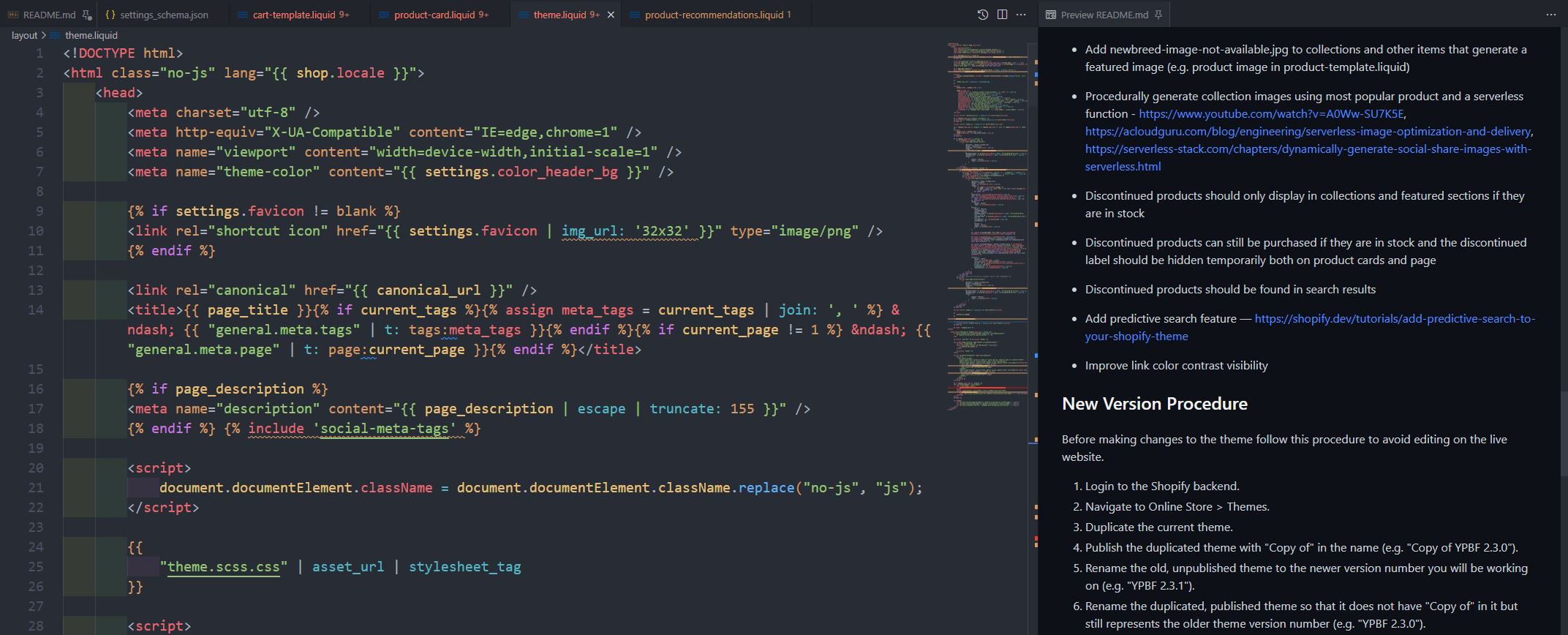Click 'Navigate to Online Store > Themes.' step
The height and width of the screenshot is (635, 1568).
point(1177,506)
